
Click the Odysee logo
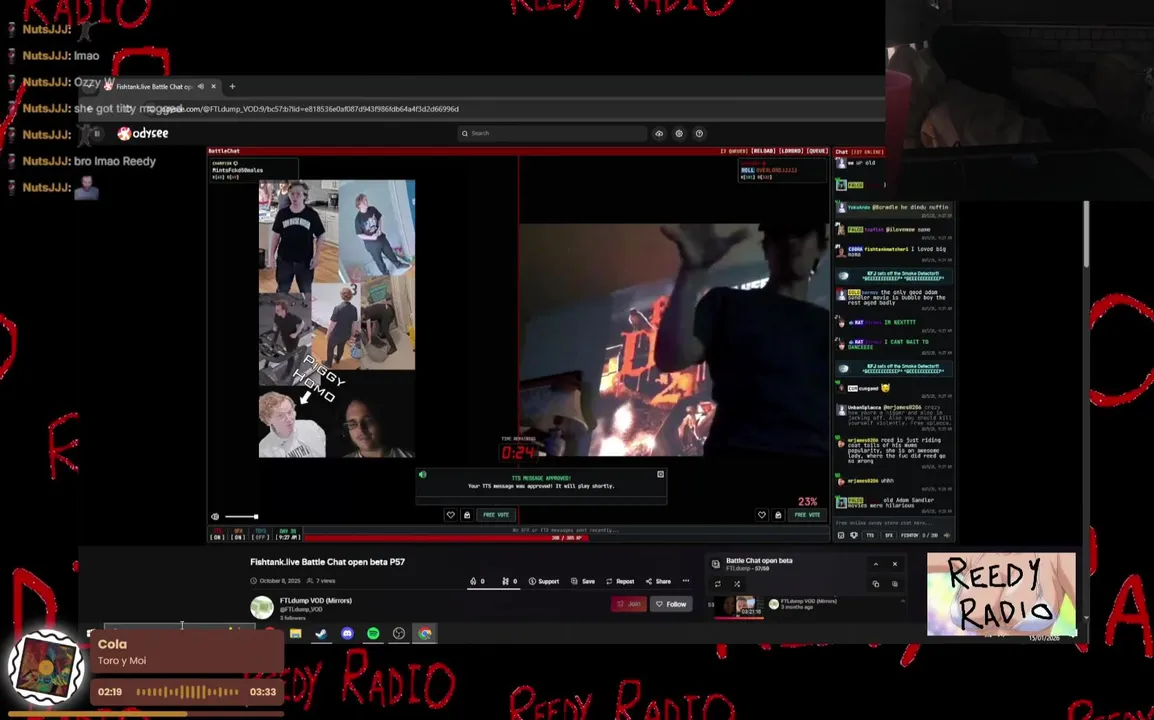click(x=144, y=133)
